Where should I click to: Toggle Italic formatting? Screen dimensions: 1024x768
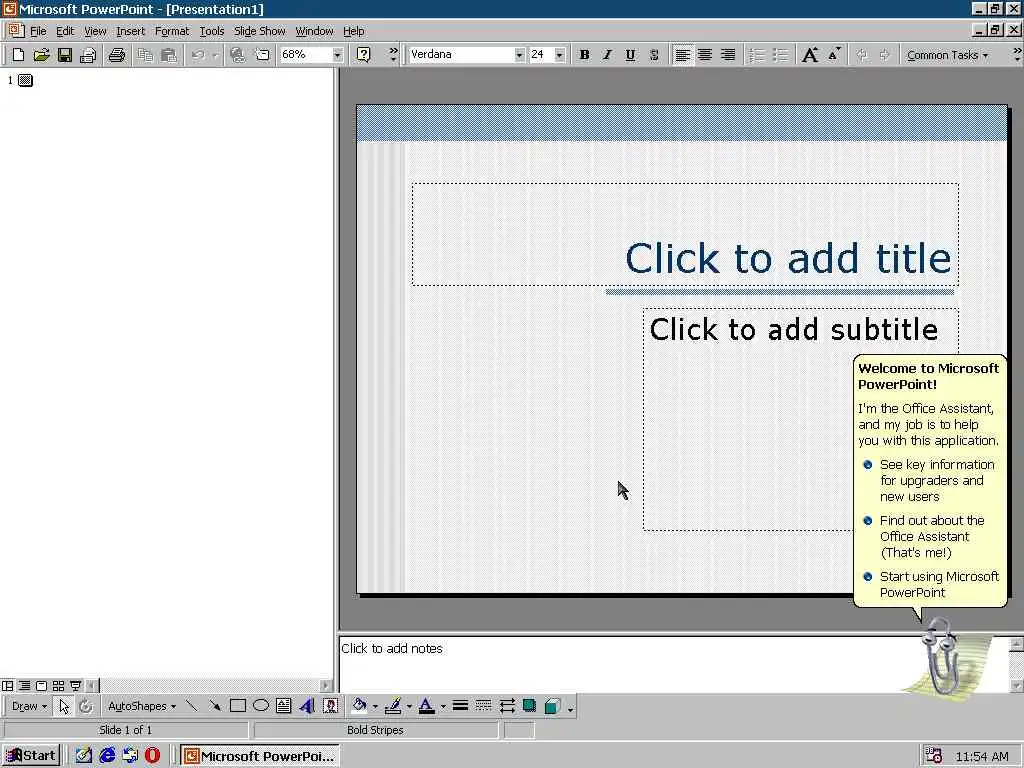(x=607, y=55)
